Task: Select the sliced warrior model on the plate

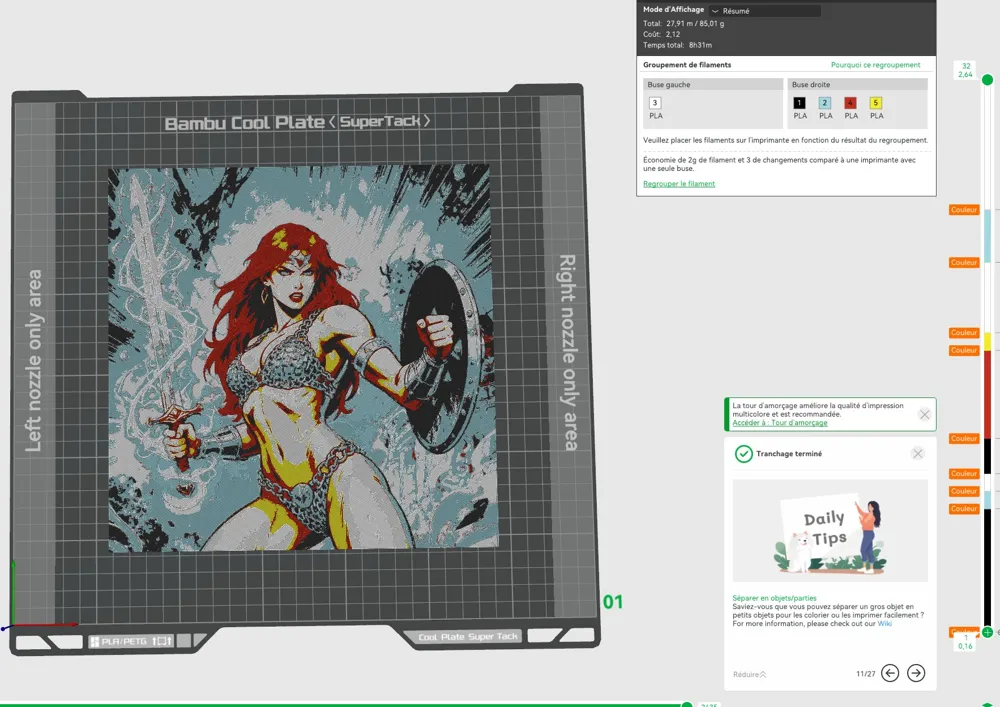Action: coord(302,358)
